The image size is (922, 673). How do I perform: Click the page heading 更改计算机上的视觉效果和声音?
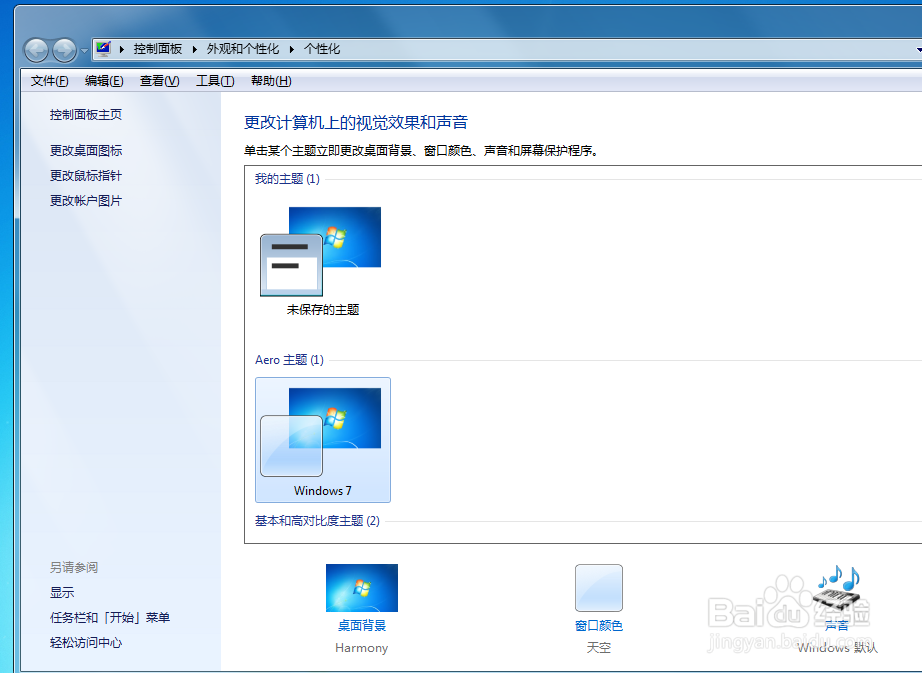356,122
